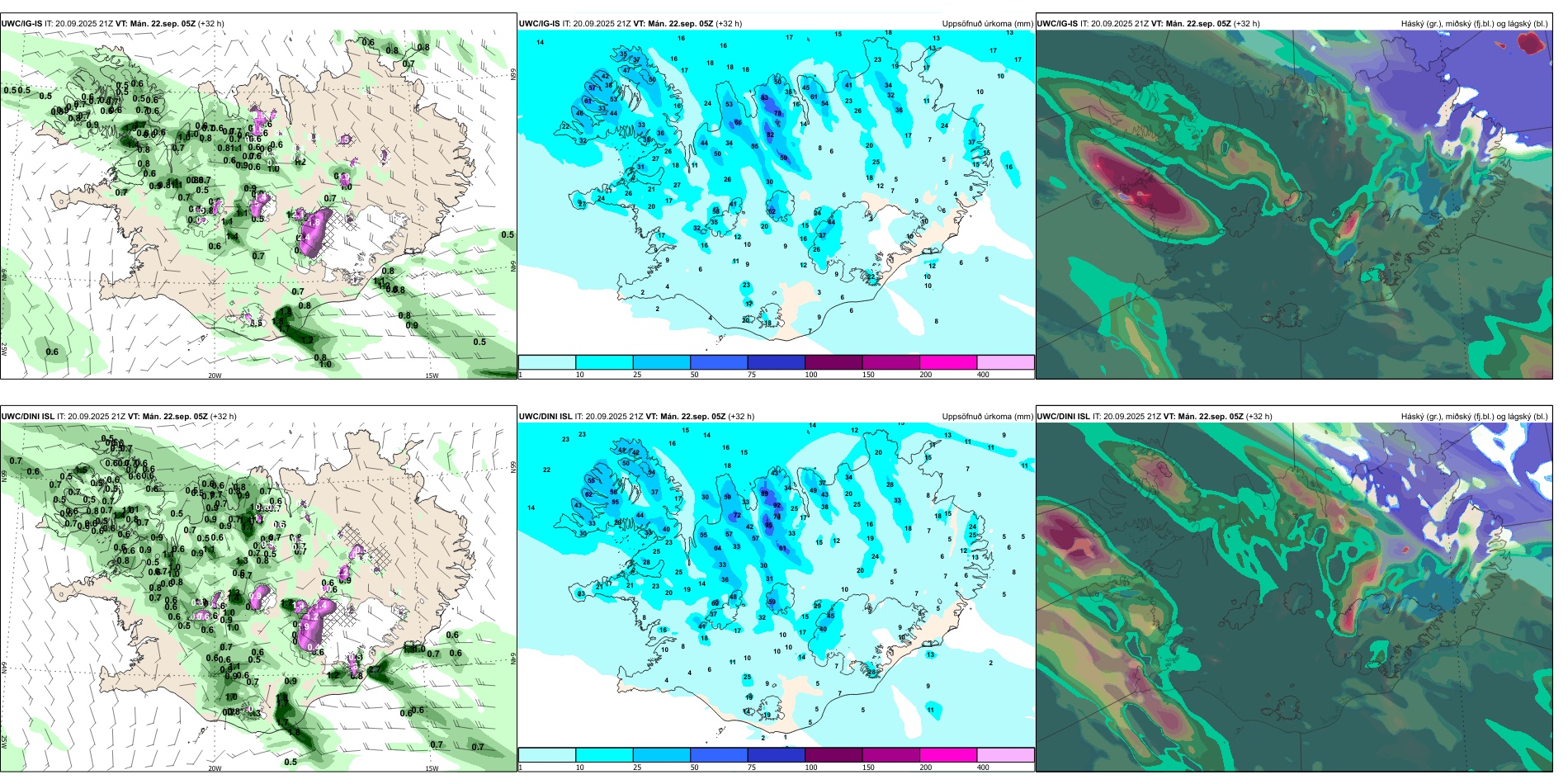Click the UWC/IG-IS title above the cloud map
This screenshot has width=1568, height=784.
(x=1148, y=24)
